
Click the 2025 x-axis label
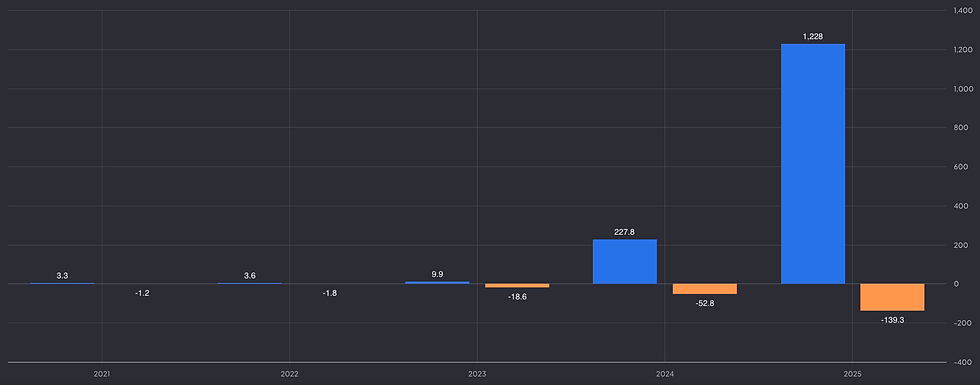pyautogui.click(x=852, y=374)
